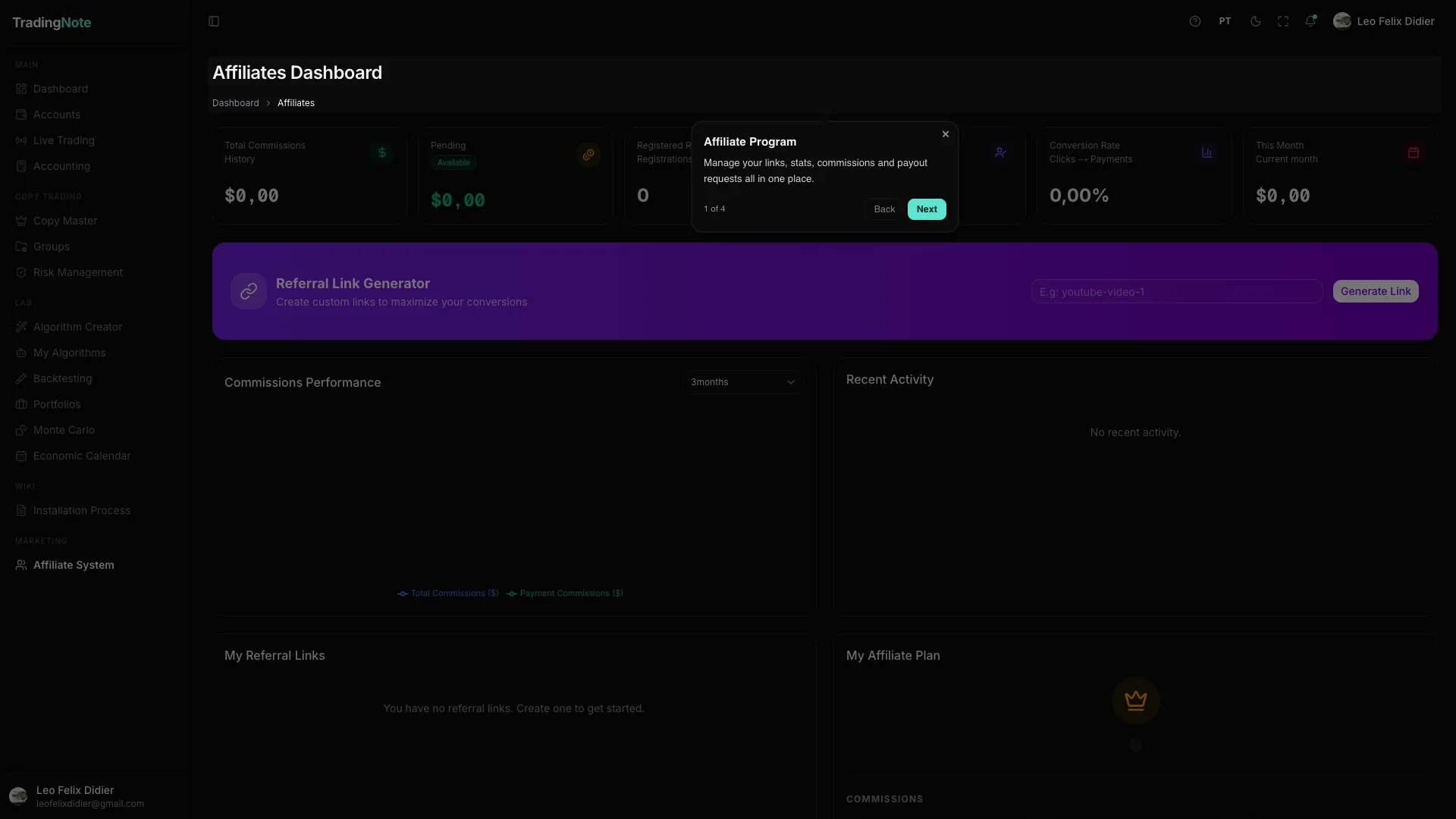Open Monte Carlo tool

(x=96, y=430)
